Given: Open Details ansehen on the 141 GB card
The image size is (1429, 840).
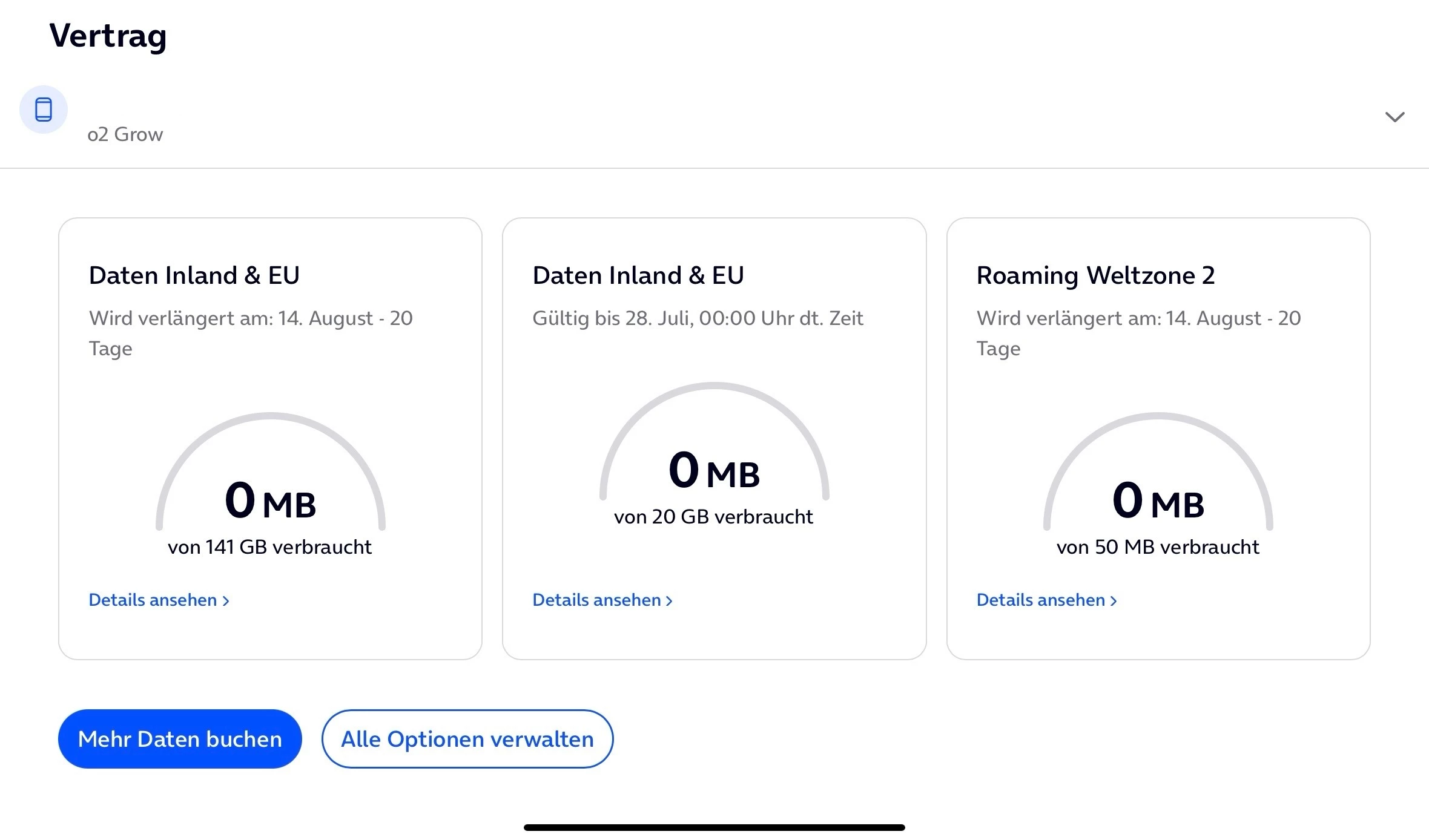Looking at the screenshot, I should (159, 600).
